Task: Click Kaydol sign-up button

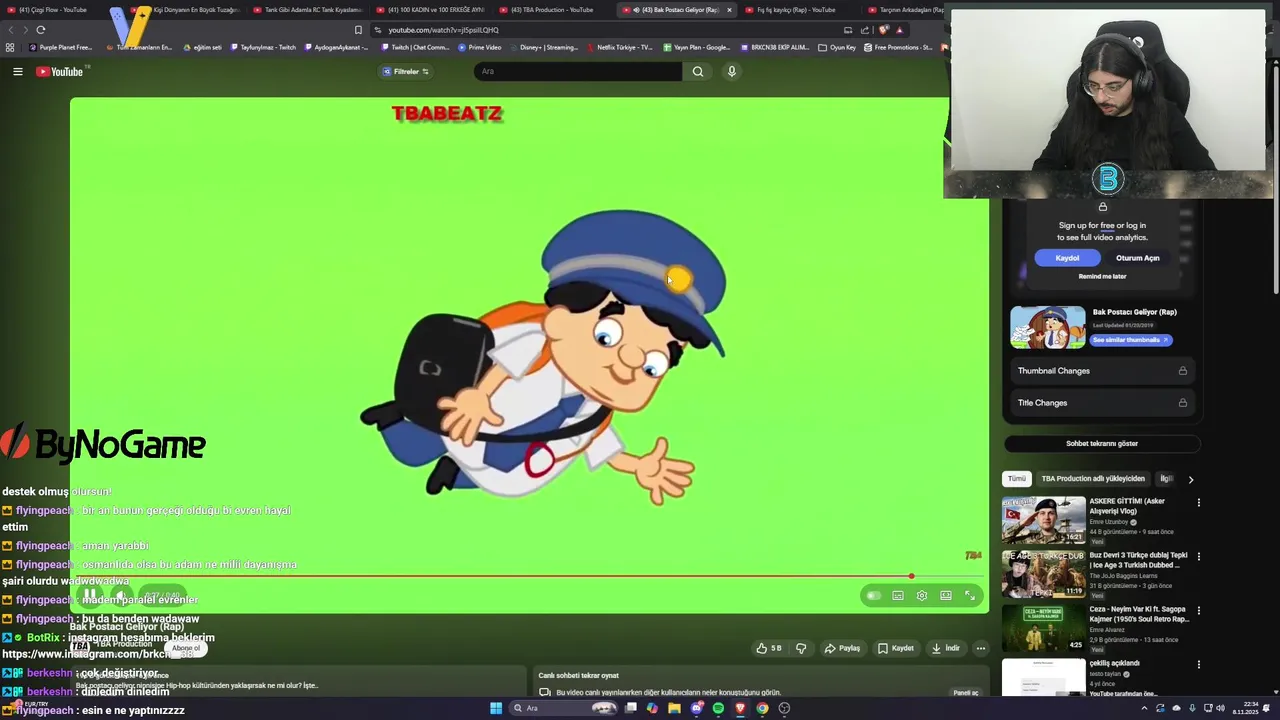Action: 1067,258
